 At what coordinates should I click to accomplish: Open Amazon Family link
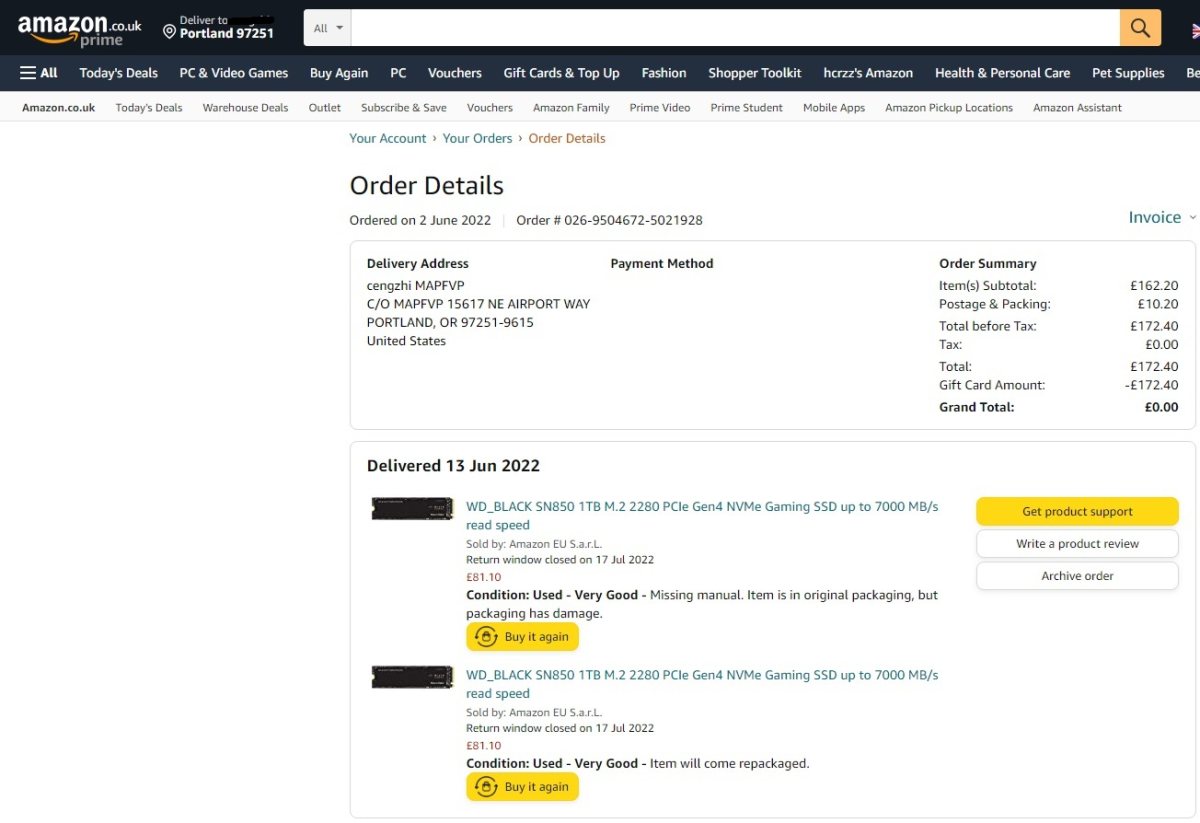[571, 108]
